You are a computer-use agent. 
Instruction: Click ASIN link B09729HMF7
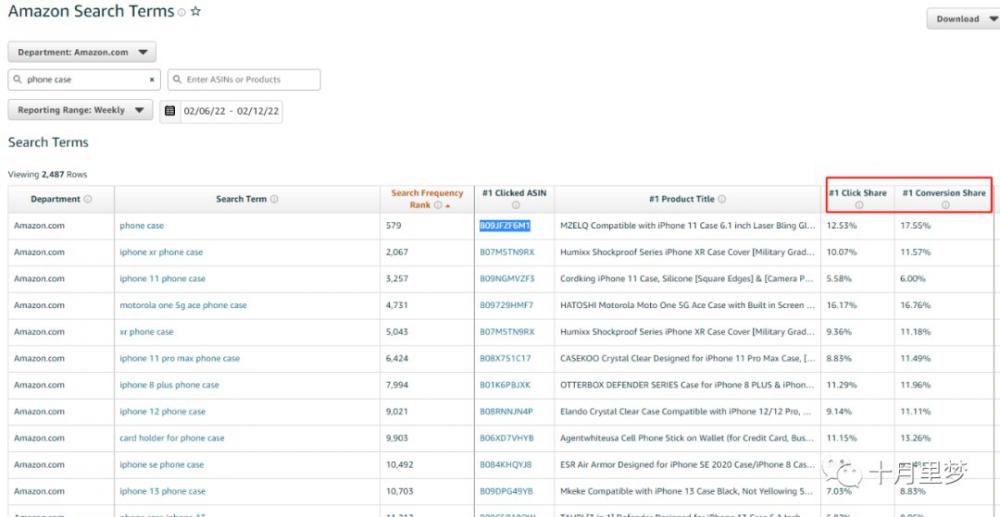pos(506,305)
